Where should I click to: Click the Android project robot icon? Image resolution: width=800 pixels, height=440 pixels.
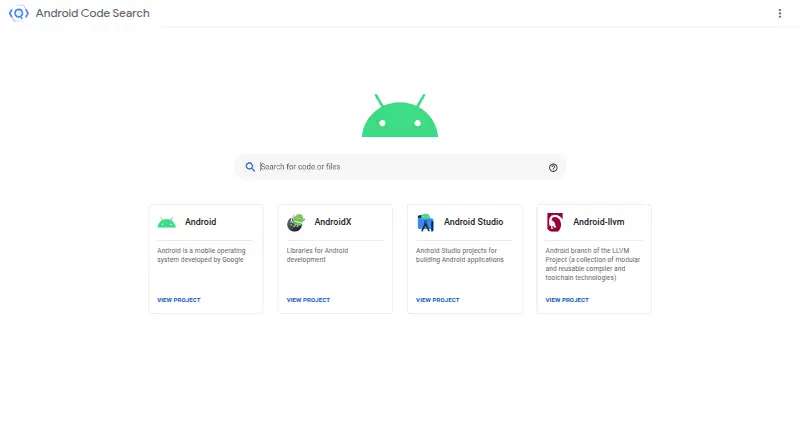(x=166, y=223)
